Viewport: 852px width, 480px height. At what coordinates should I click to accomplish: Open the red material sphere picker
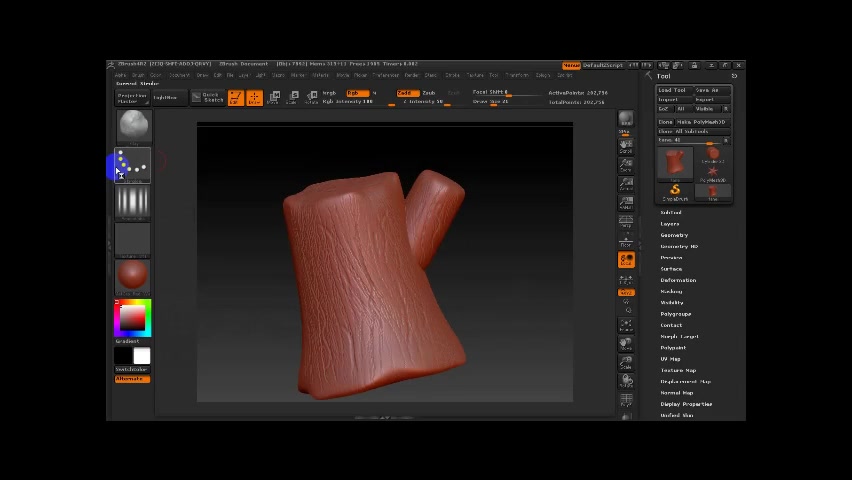[x=133, y=275]
